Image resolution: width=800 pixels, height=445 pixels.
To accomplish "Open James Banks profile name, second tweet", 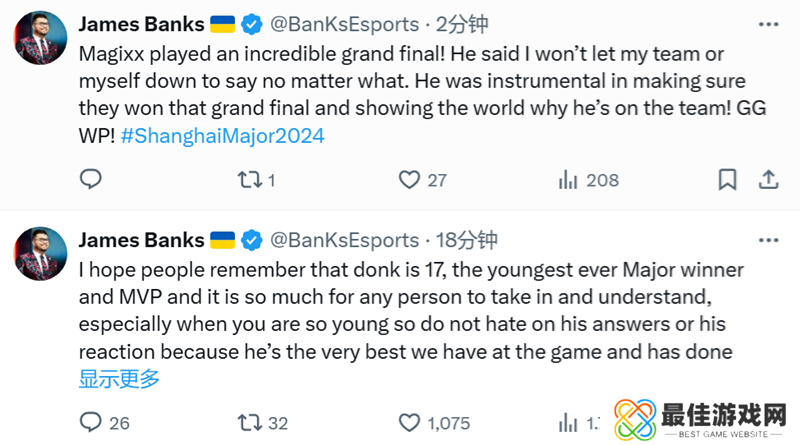I will 141,240.
